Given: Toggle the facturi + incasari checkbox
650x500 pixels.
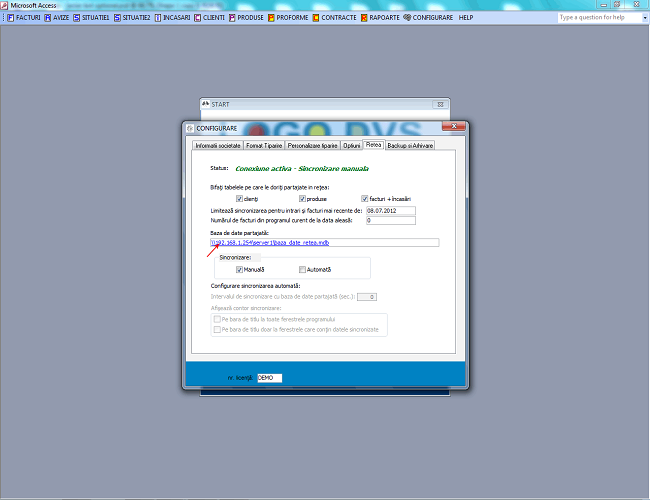Looking at the screenshot, I should pyautogui.click(x=364, y=199).
